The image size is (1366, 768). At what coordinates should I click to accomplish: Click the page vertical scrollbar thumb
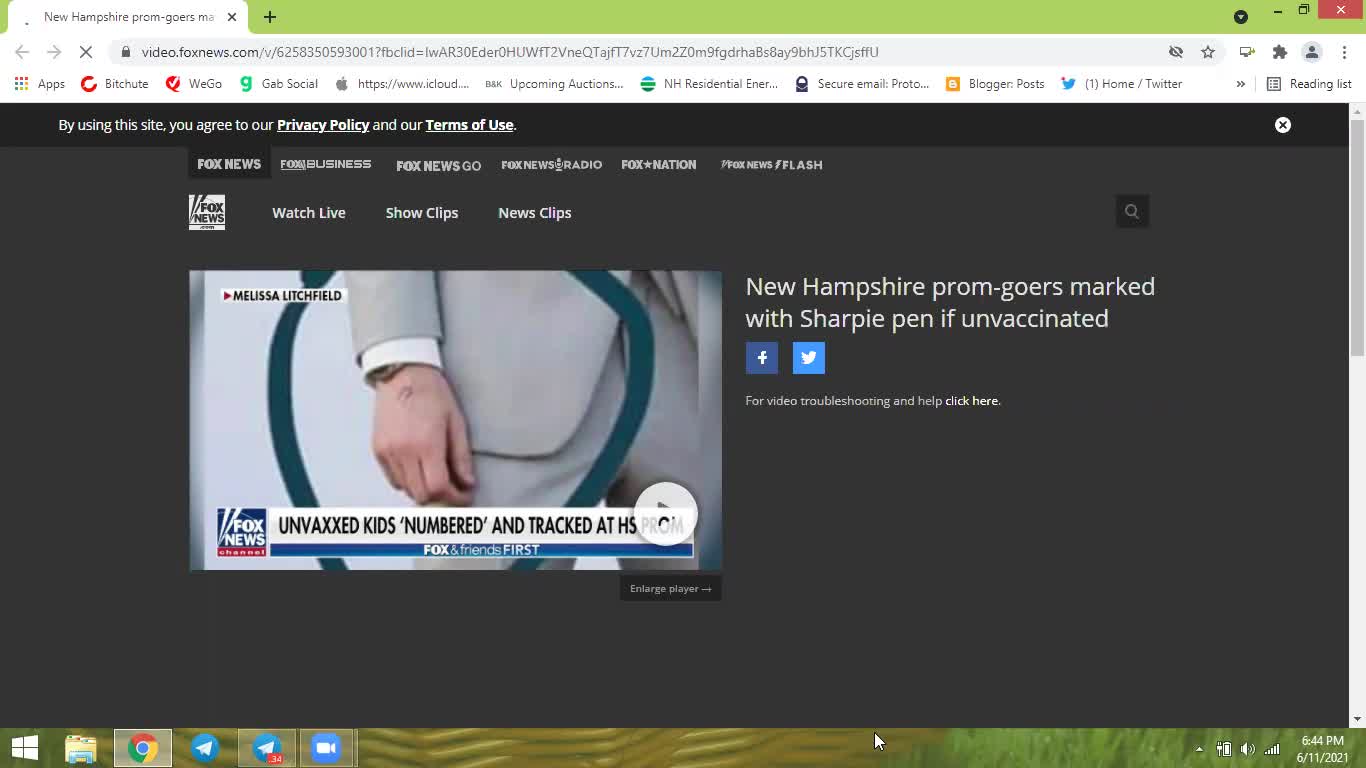(1357, 237)
